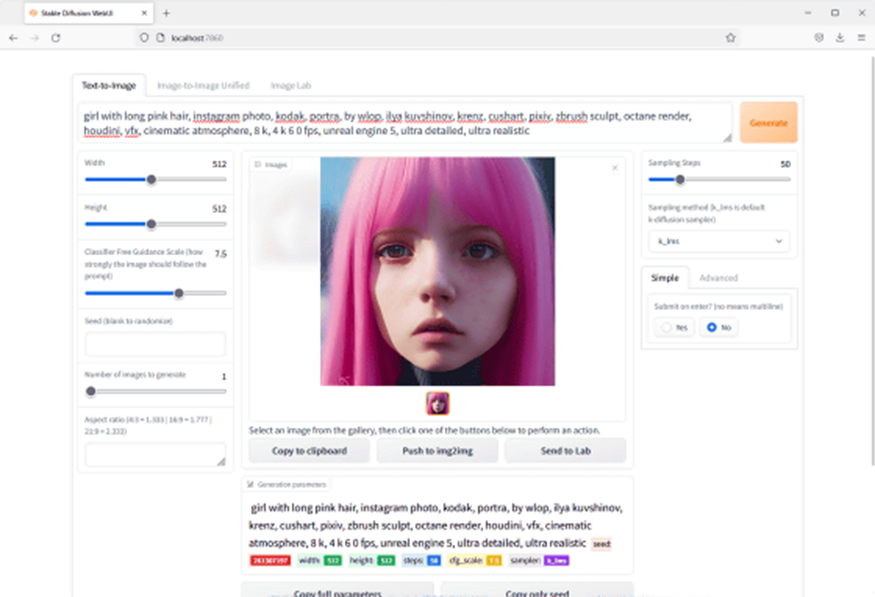Image resolution: width=875 pixels, height=597 pixels.
Task: Click the browser forward arrow
Action: click(x=35, y=38)
